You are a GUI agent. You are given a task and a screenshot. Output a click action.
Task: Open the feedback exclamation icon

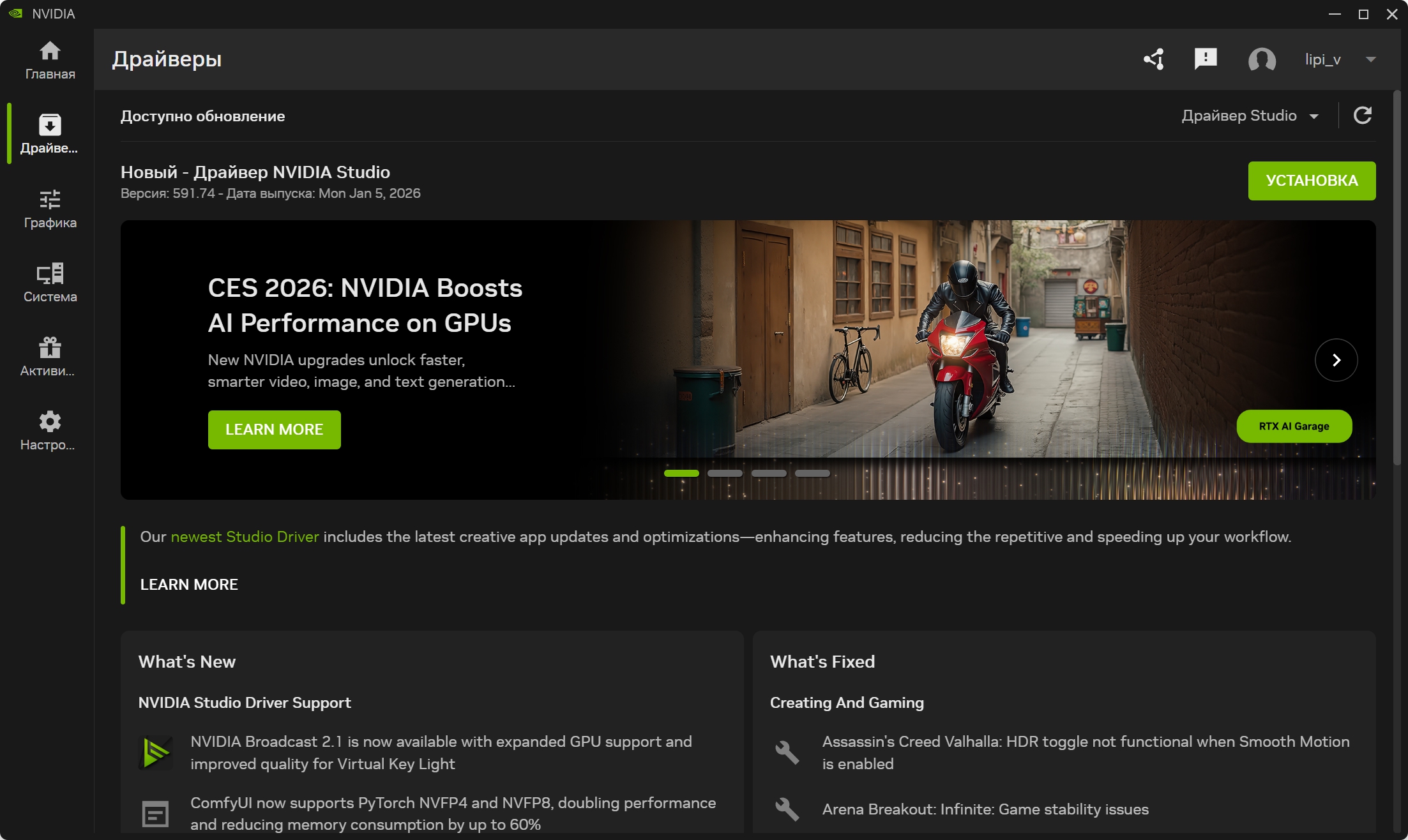point(1206,59)
